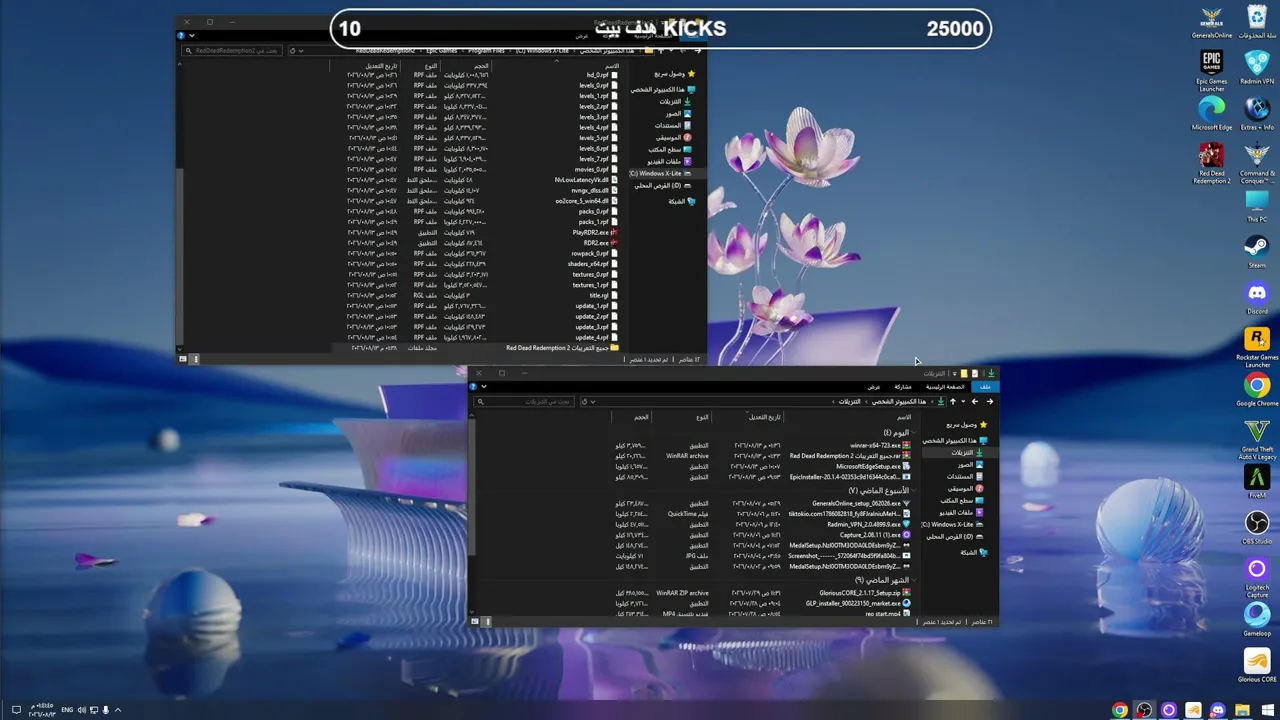The image size is (1280, 720).
Task: Select وصول سريع in the RedDeadRedemption2 window sidebar
Action: 675,74
